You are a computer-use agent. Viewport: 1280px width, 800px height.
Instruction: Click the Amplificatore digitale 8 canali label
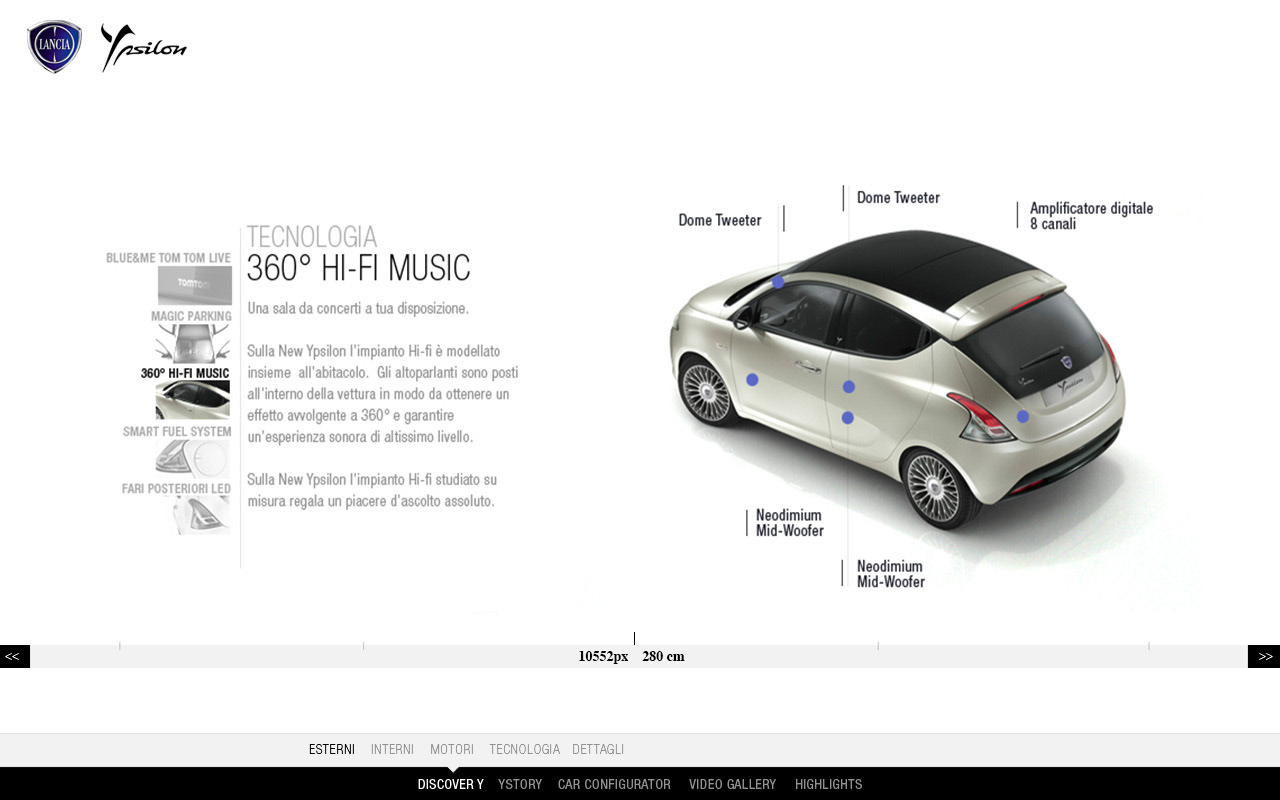pyautogui.click(x=1091, y=216)
